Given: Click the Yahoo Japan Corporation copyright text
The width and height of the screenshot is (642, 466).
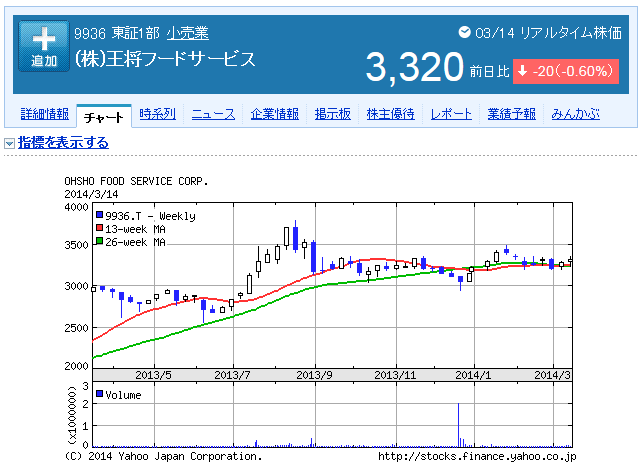Looking at the screenshot, I should coord(163,456).
